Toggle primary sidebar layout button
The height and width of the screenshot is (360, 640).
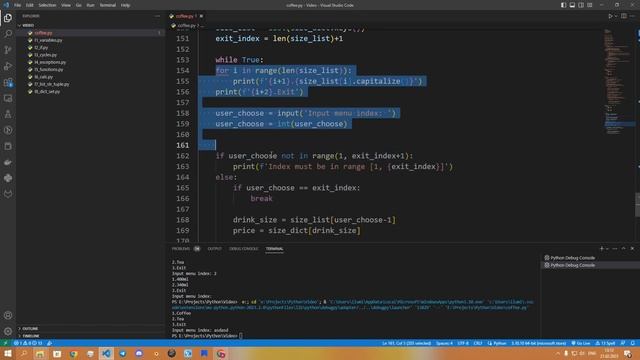point(563,5)
